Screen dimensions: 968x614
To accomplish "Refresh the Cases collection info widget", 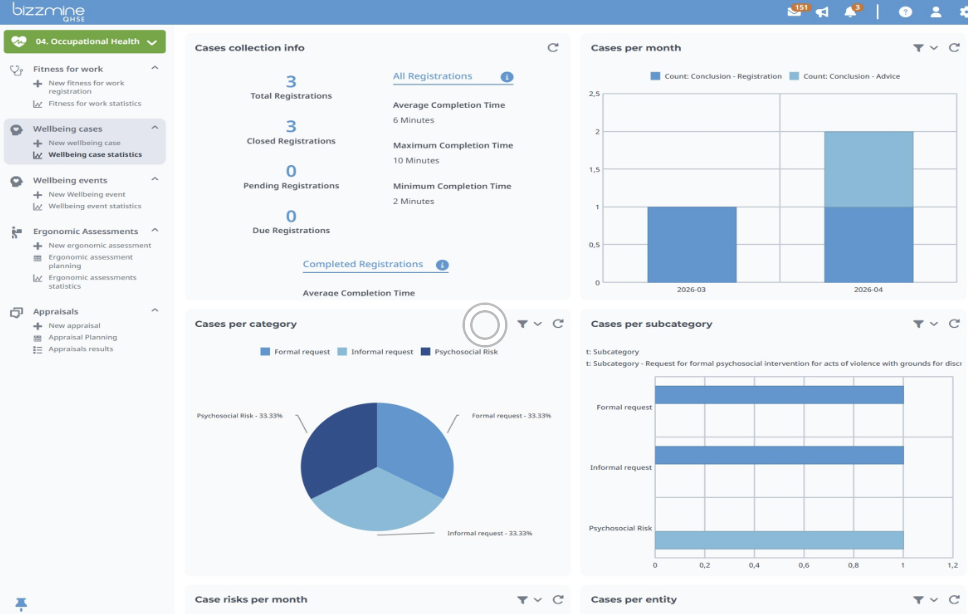I will pos(553,48).
